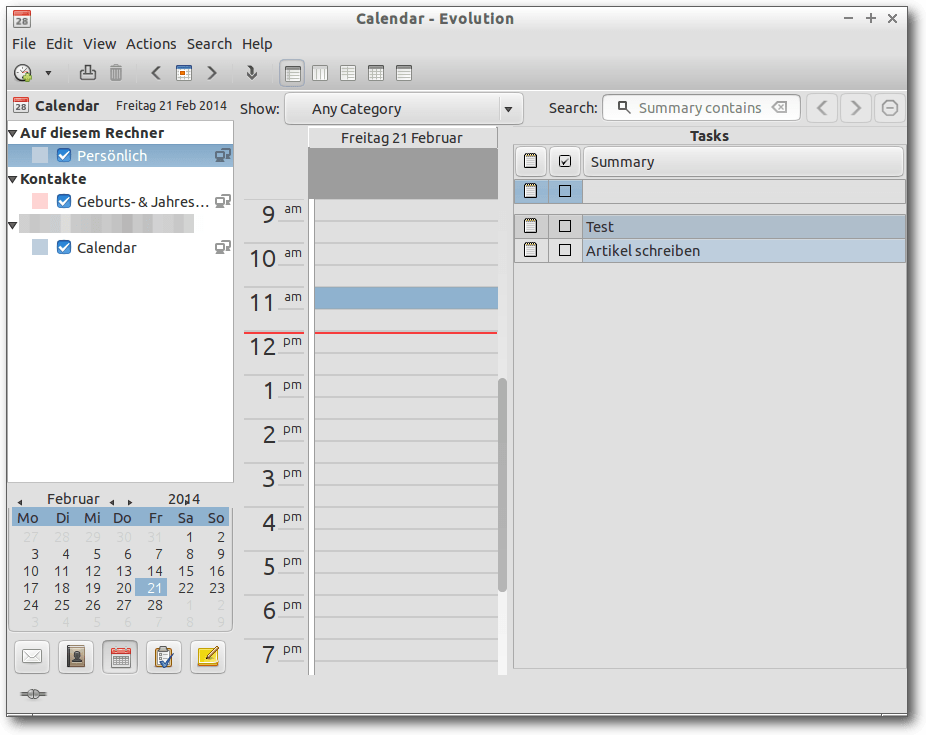Uncheck the Calendar source checkbox
The height and width of the screenshot is (735, 926).
coord(64,247)
